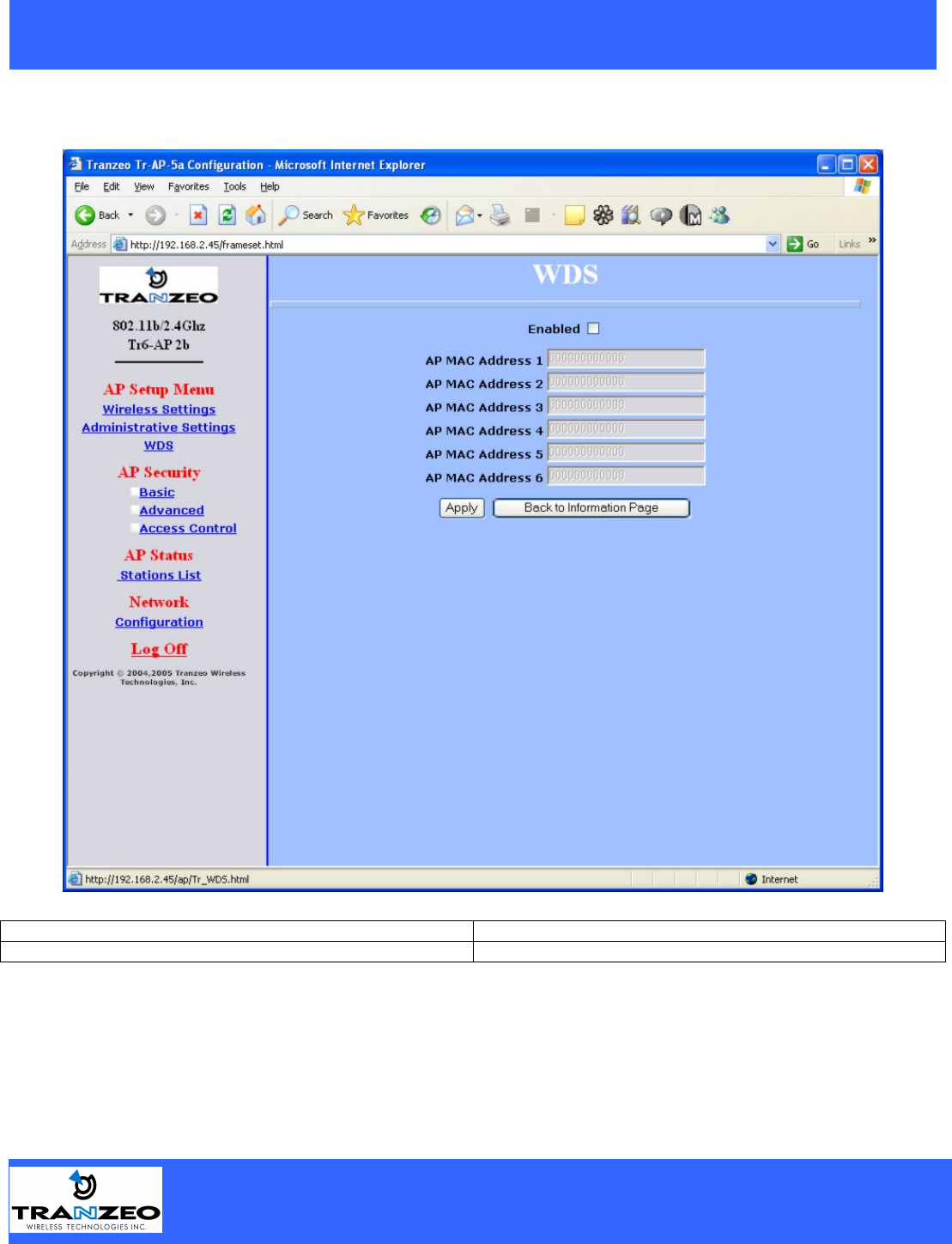The height and width of the screenshot is (1244, 952).
Task: Click the M-logo toolbar icon
Action: point(691,215)
